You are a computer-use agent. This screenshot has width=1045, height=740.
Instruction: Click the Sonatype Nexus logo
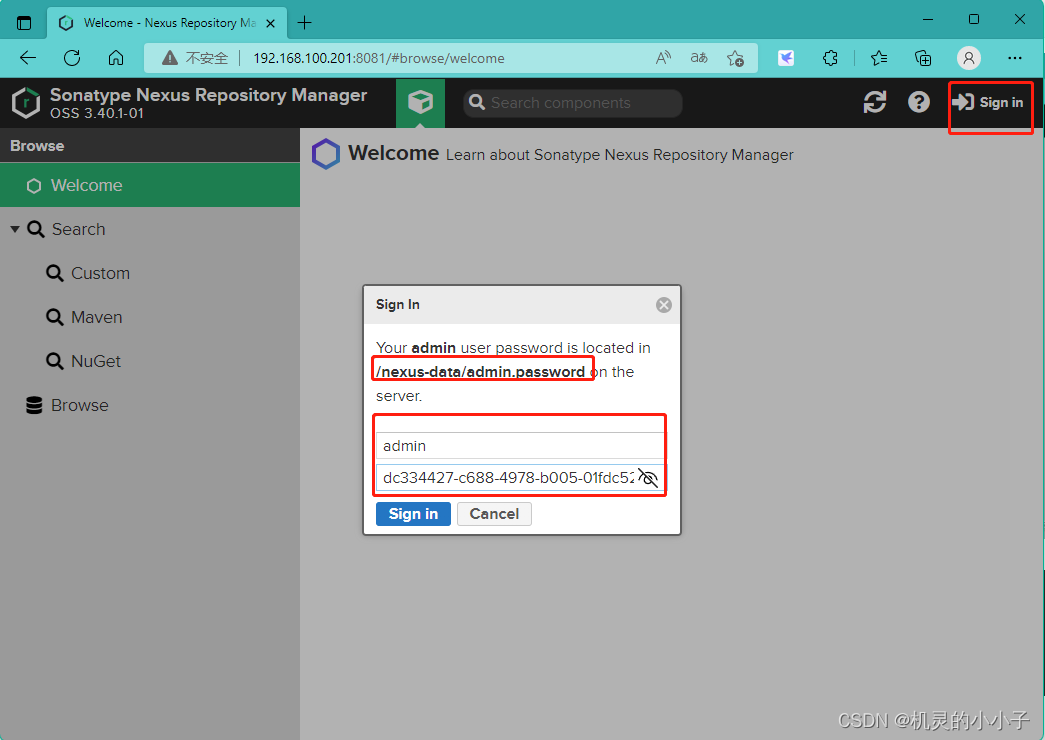(x=26, y=103)
